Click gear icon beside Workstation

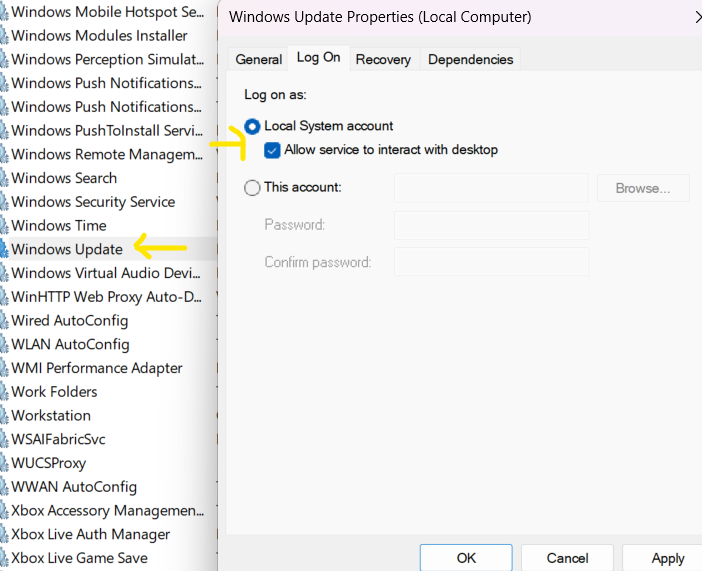pyautogui.click(x=4, y=416)
